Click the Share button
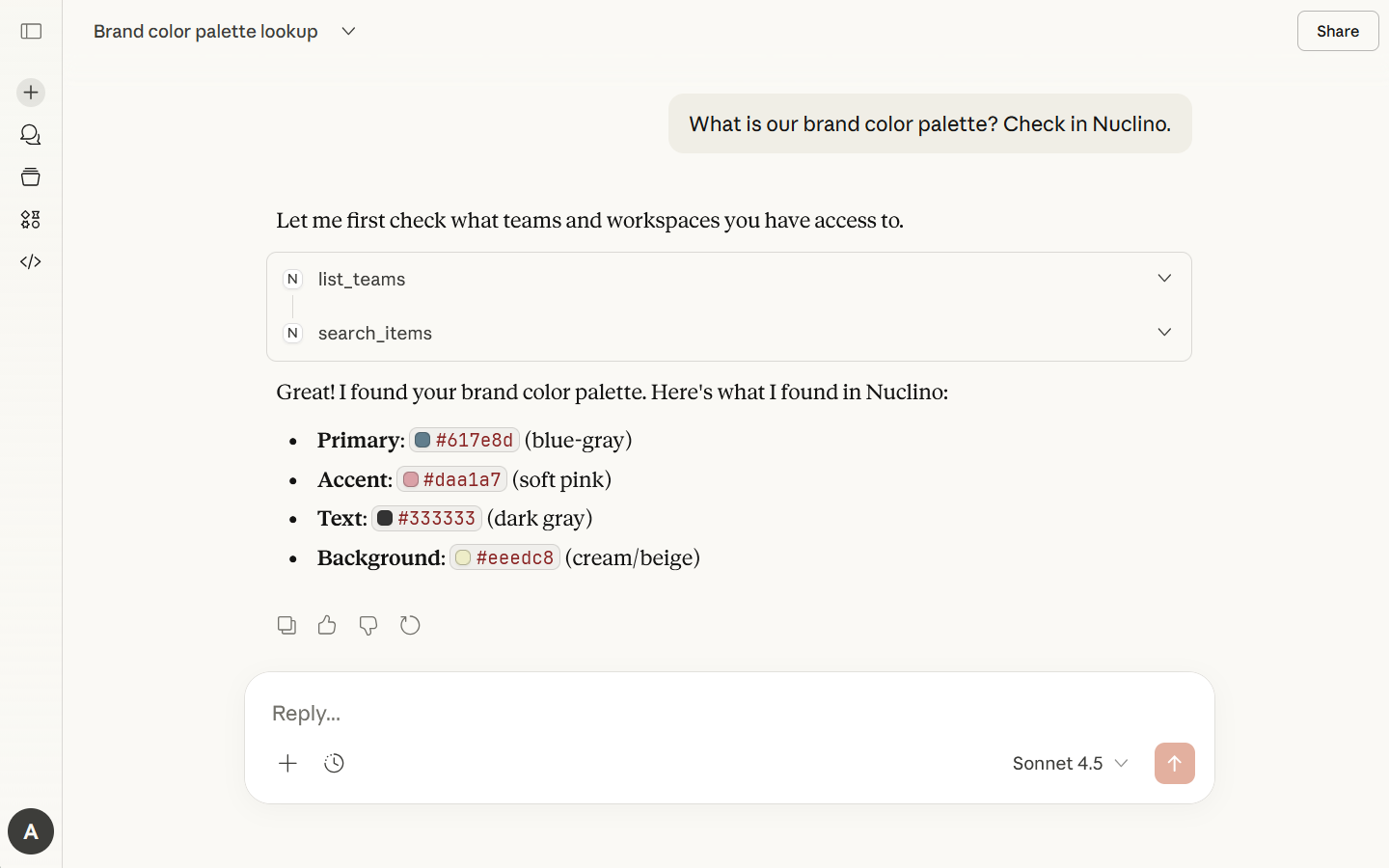 (1337, 31)
